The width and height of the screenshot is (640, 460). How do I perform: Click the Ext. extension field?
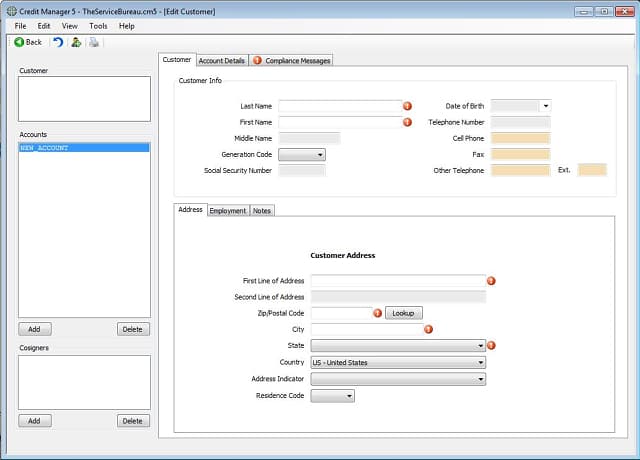(592, 170)
